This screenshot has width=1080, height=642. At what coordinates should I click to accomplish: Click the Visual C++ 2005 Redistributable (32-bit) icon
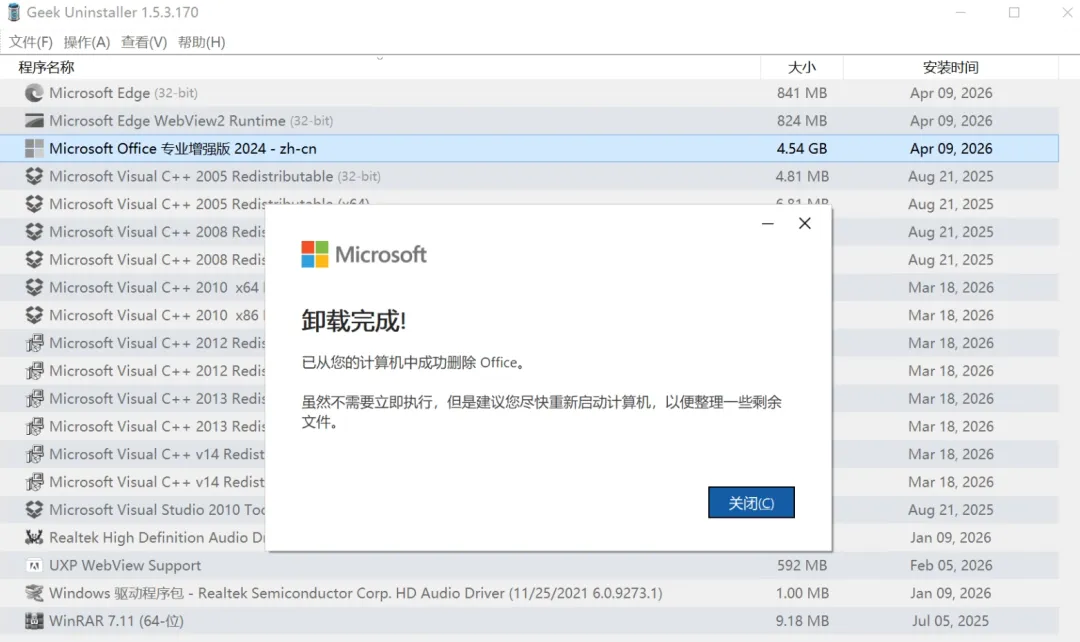[x=34, y=177]
